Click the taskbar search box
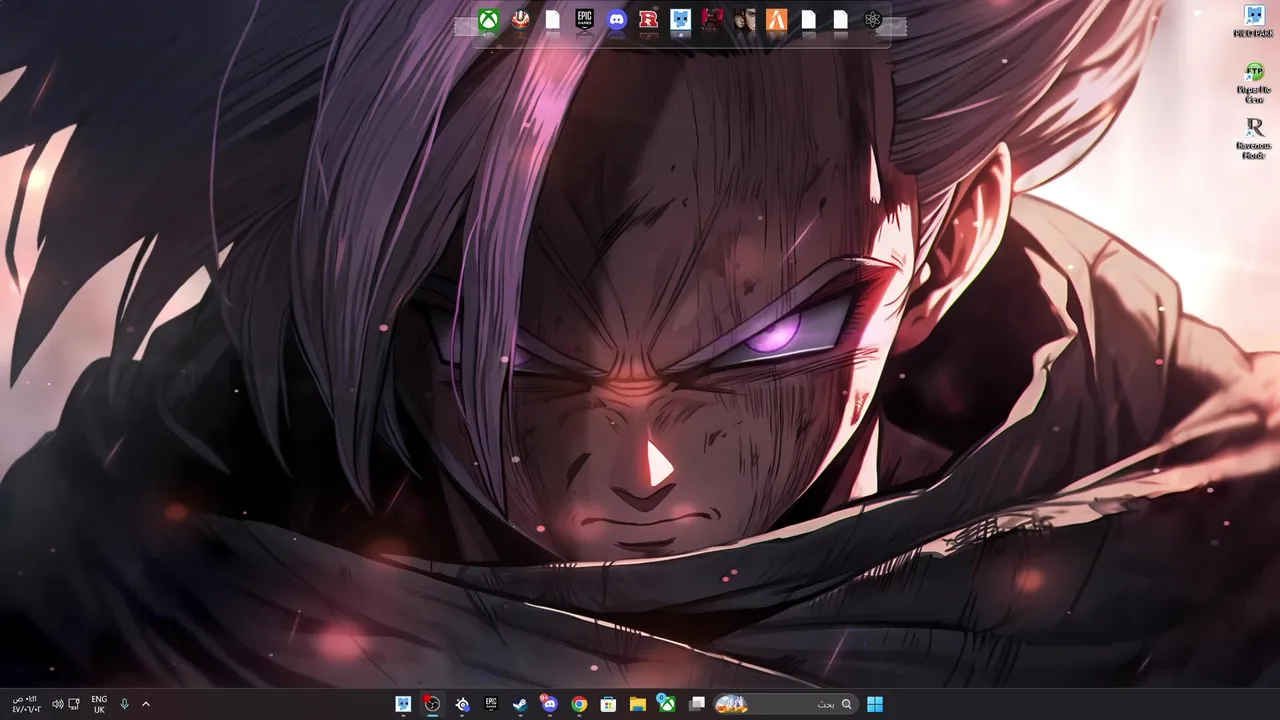The image size is (1280, 720). pos(785,704)
